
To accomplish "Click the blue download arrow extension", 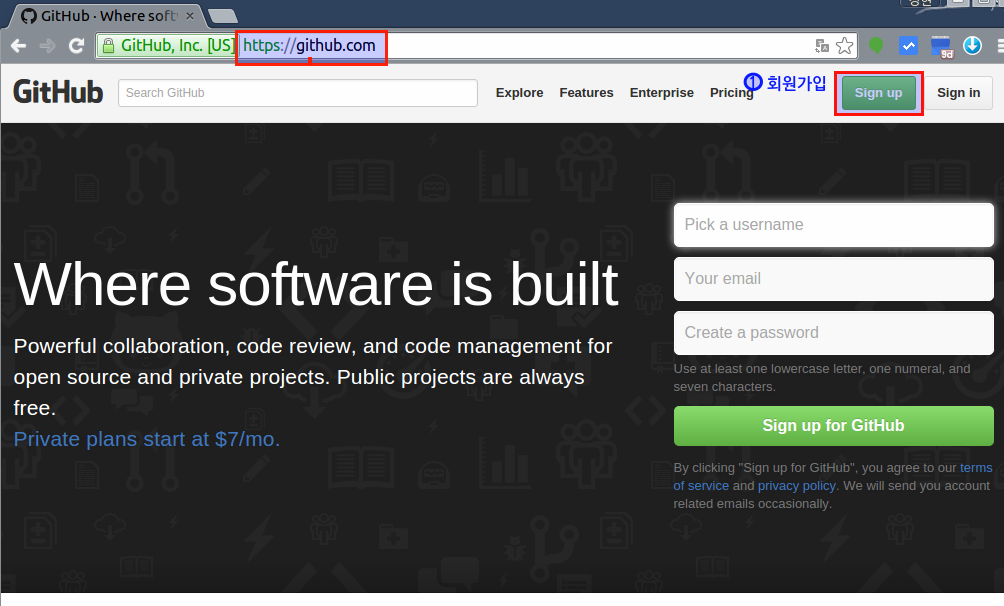I will [972, 45].
